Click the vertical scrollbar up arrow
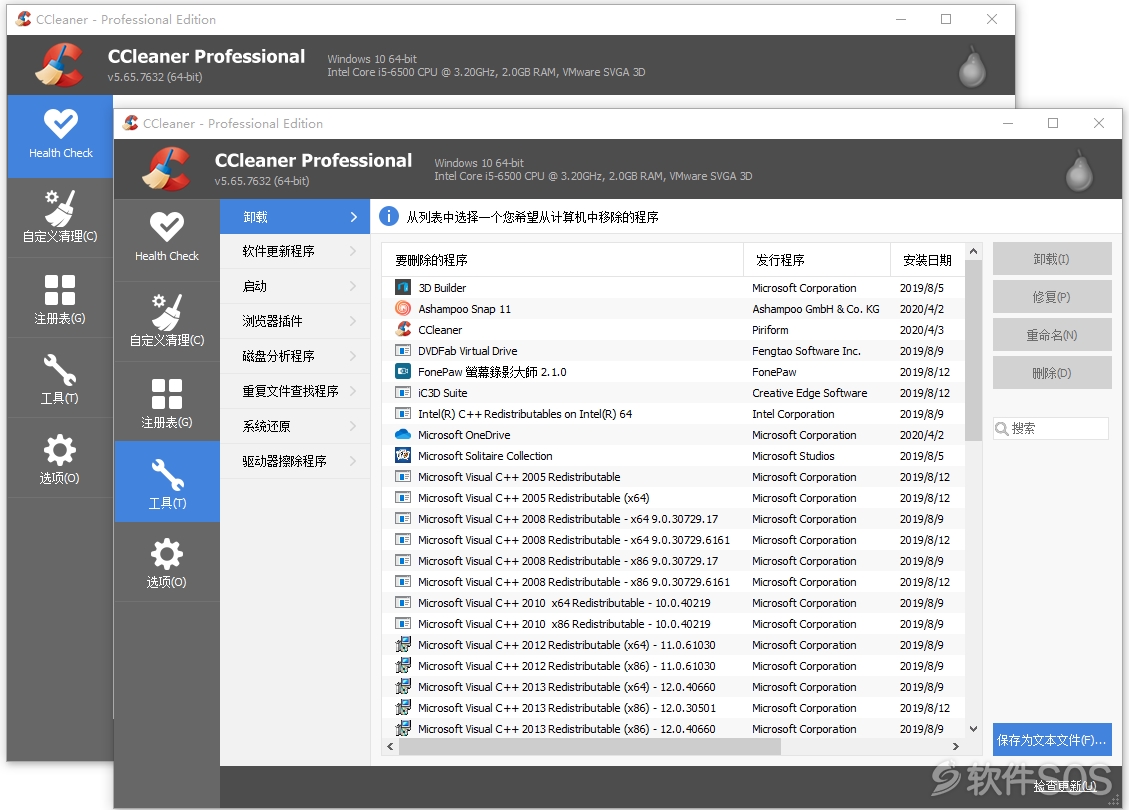This screenshot has height=810, width=1129. pyautogui.click(x=973, y=251)
